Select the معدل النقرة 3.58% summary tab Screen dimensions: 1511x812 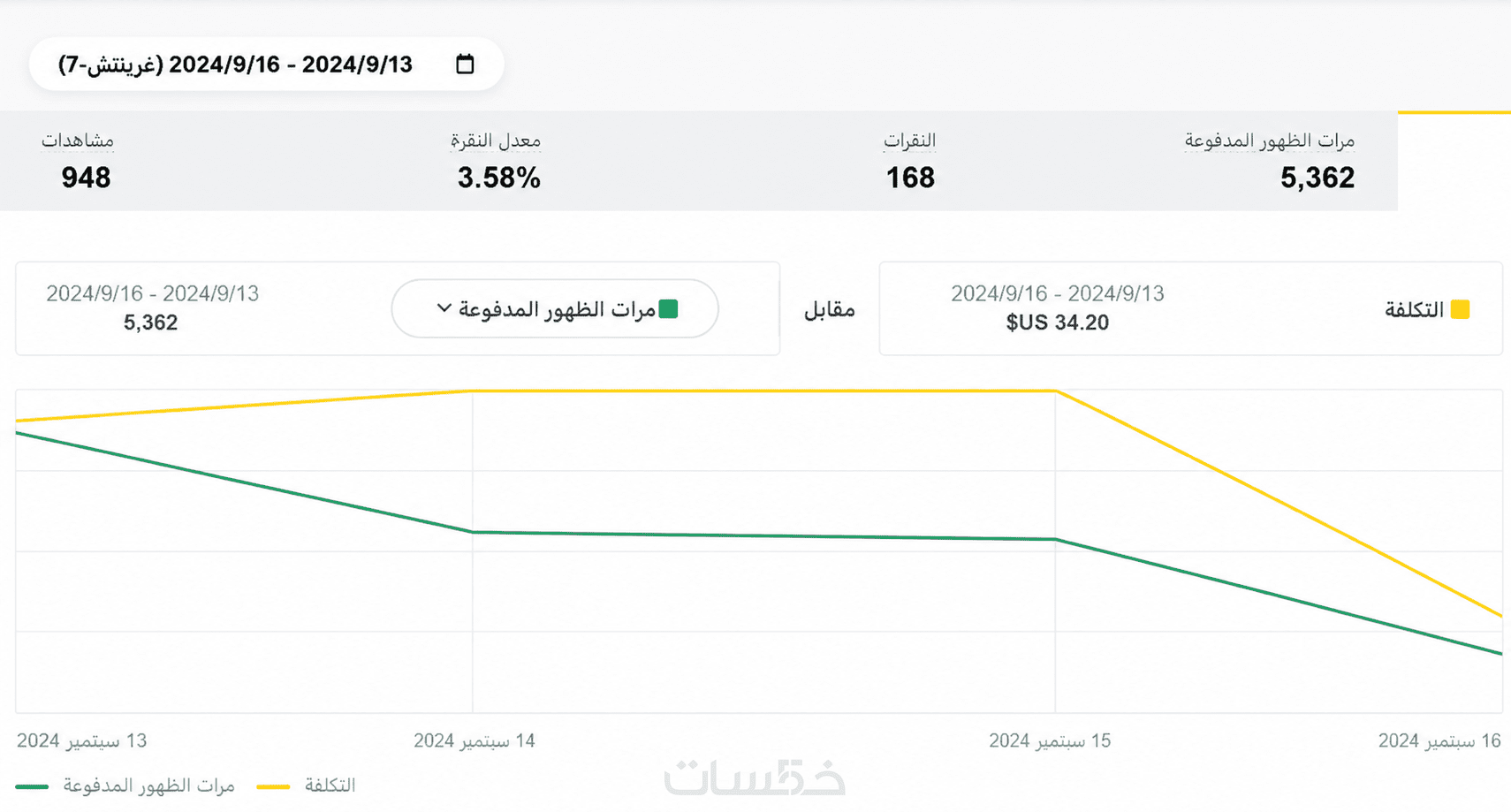[x=498, y=161]
